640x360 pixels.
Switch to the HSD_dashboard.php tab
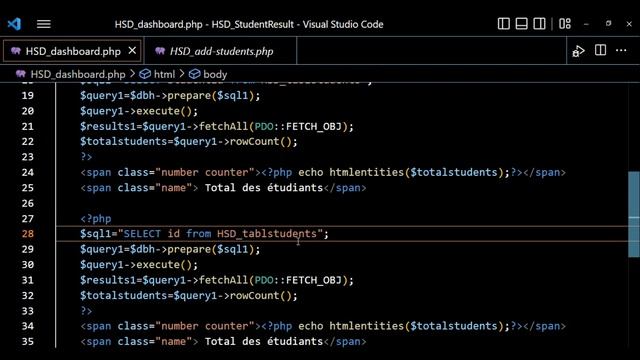click(x=73, y=51)
